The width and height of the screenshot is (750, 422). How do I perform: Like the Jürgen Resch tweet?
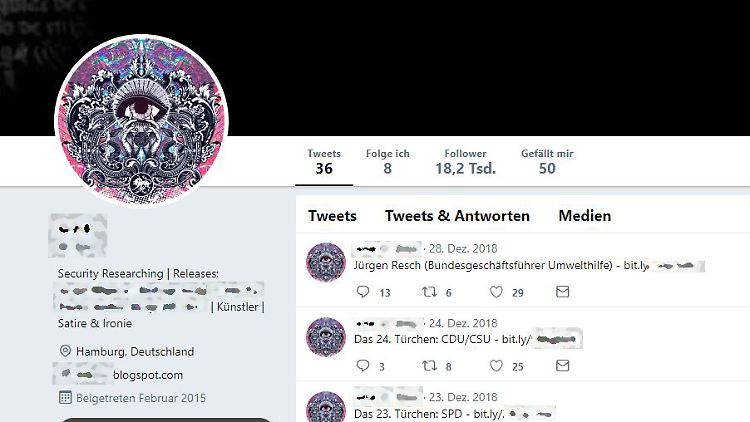click(x=496, y=291)
